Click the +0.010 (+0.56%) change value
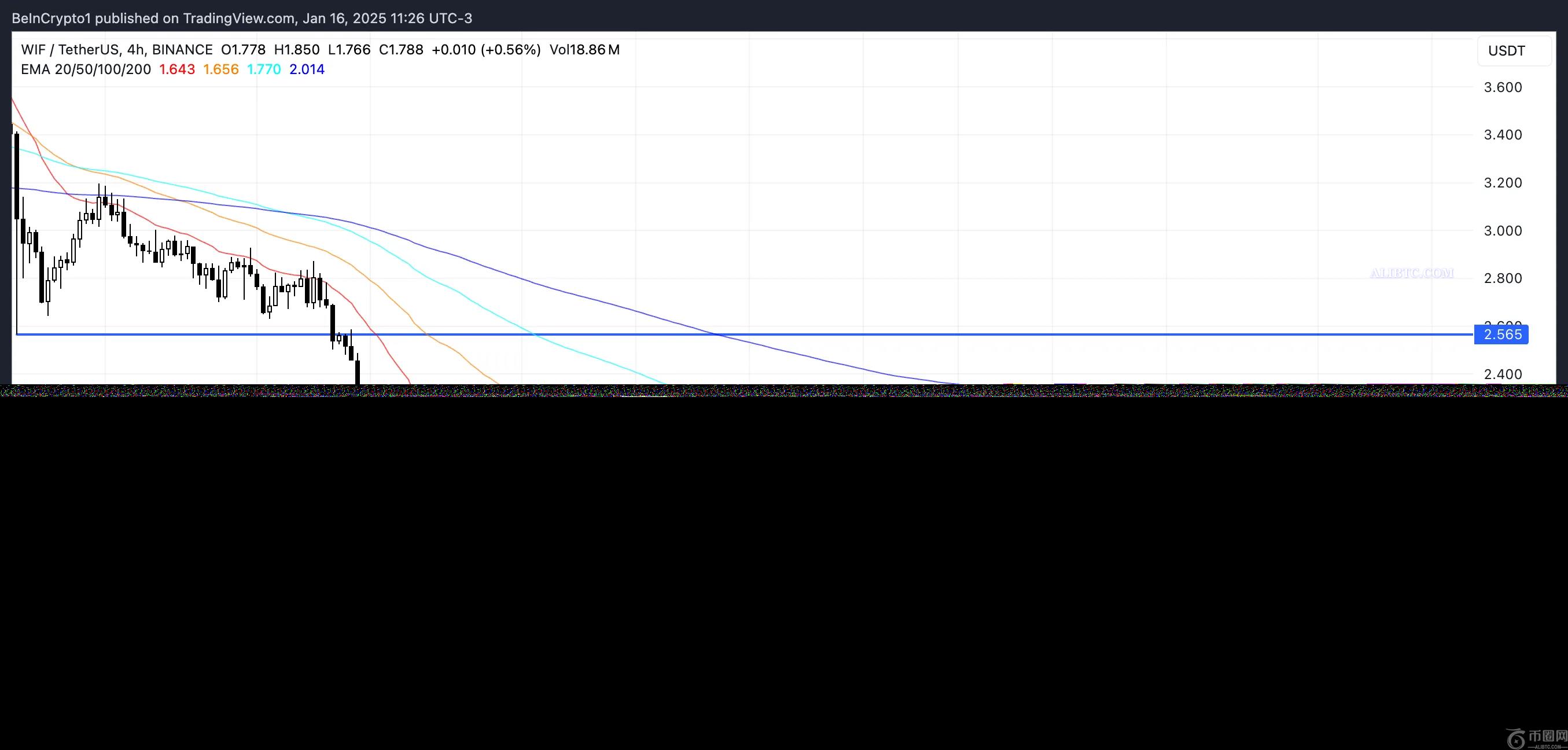Screen dimensions: 1568x750 pos(487,50)
